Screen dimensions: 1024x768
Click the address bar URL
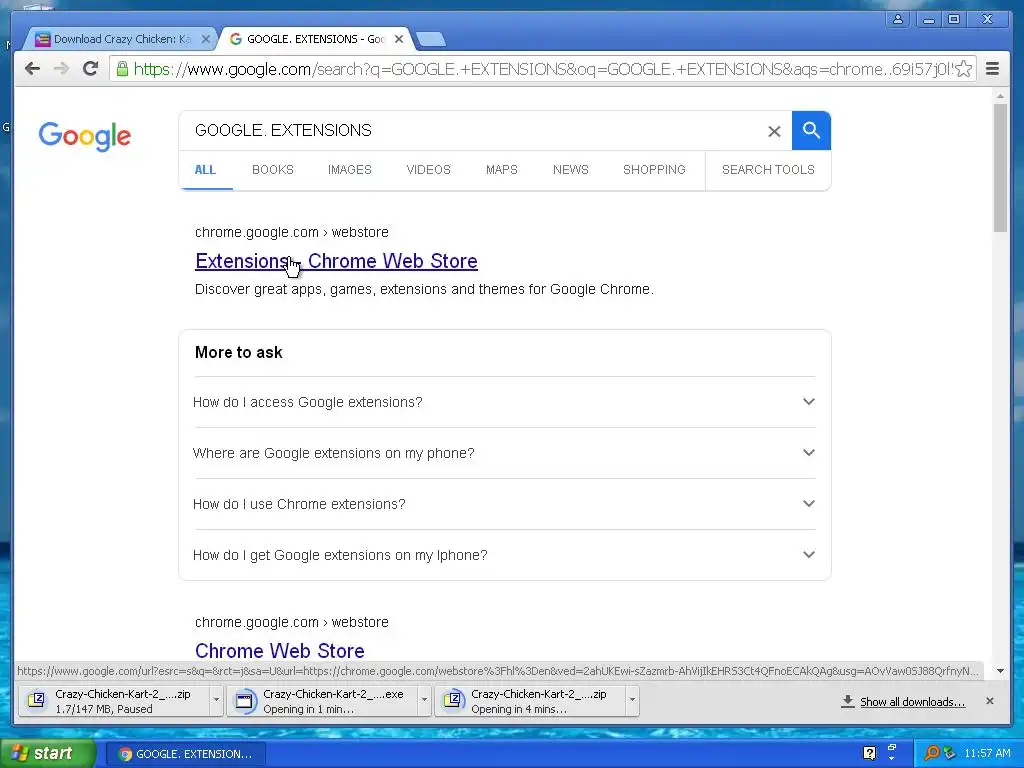pyautogui.click(x=542, y=69)
